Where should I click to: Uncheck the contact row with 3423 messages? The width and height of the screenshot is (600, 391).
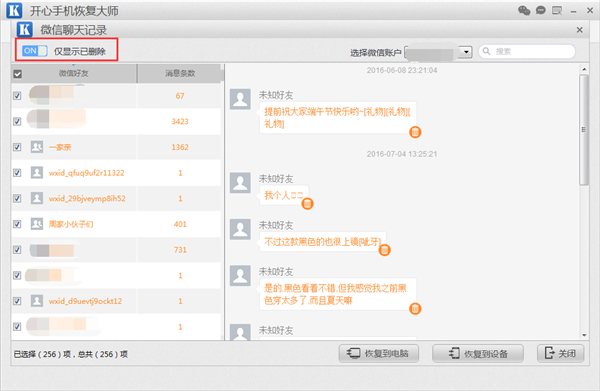click(x=17, y=121)
